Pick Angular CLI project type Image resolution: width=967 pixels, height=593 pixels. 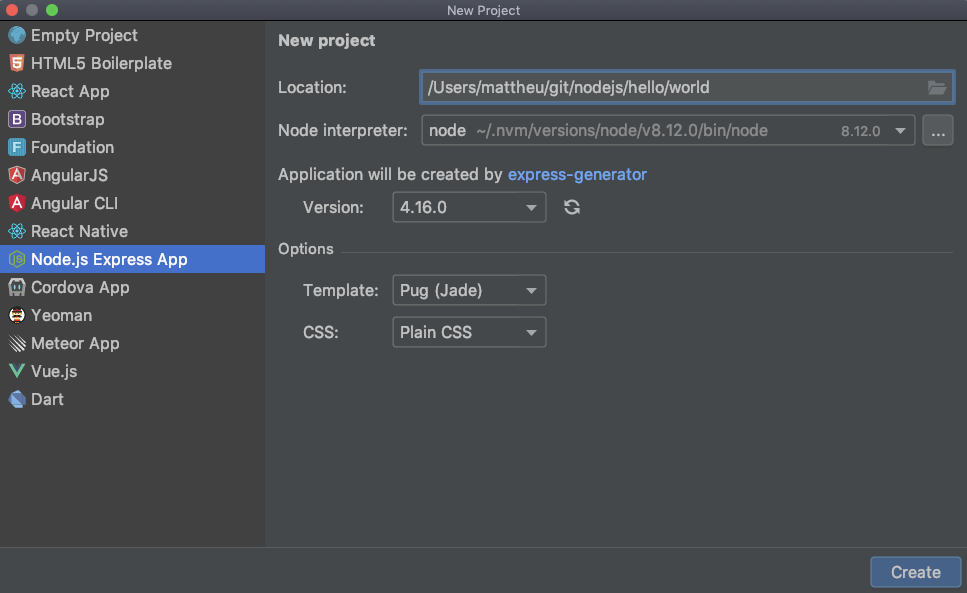(x=133, y=203)
